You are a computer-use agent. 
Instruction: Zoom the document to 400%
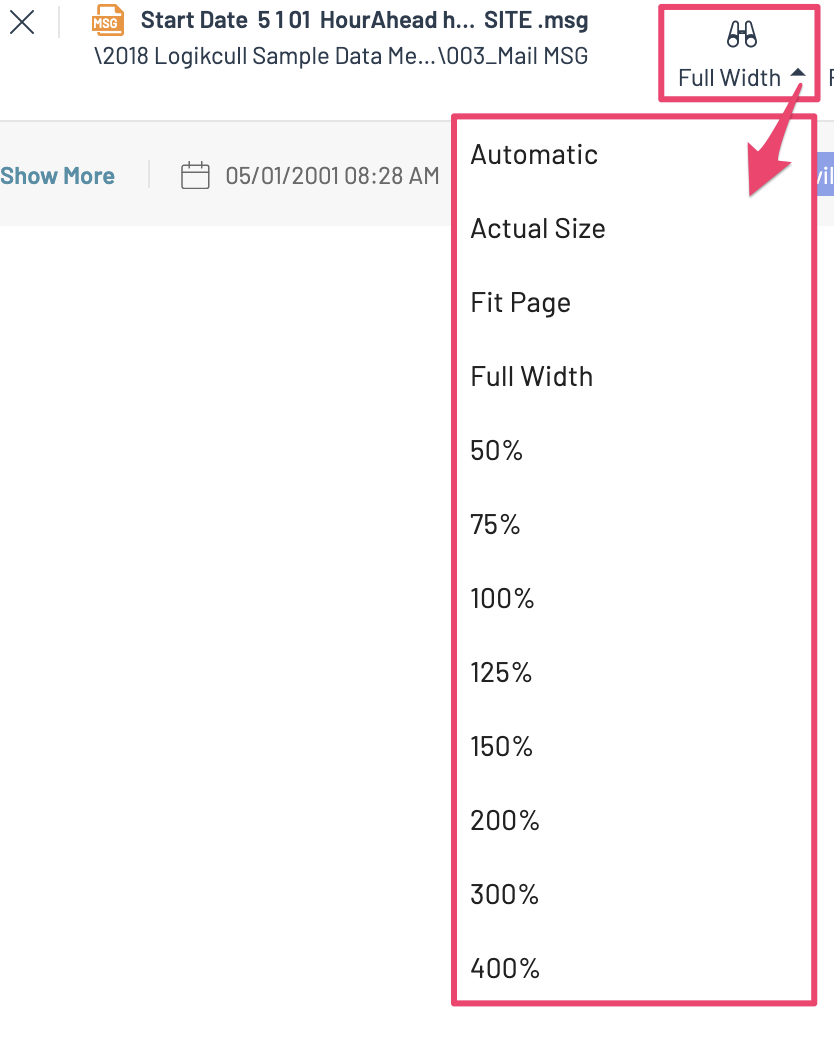point(505,968)
